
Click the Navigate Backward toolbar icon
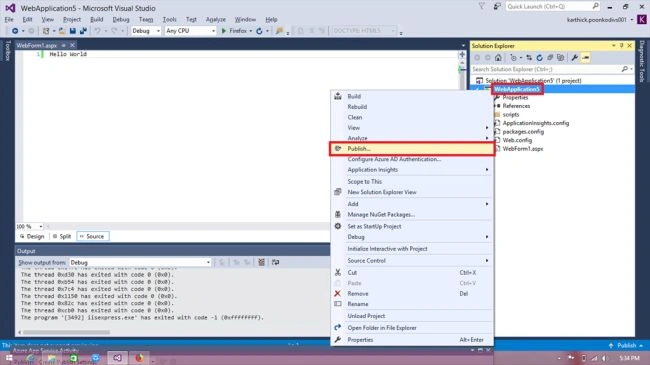coord(15,31)
